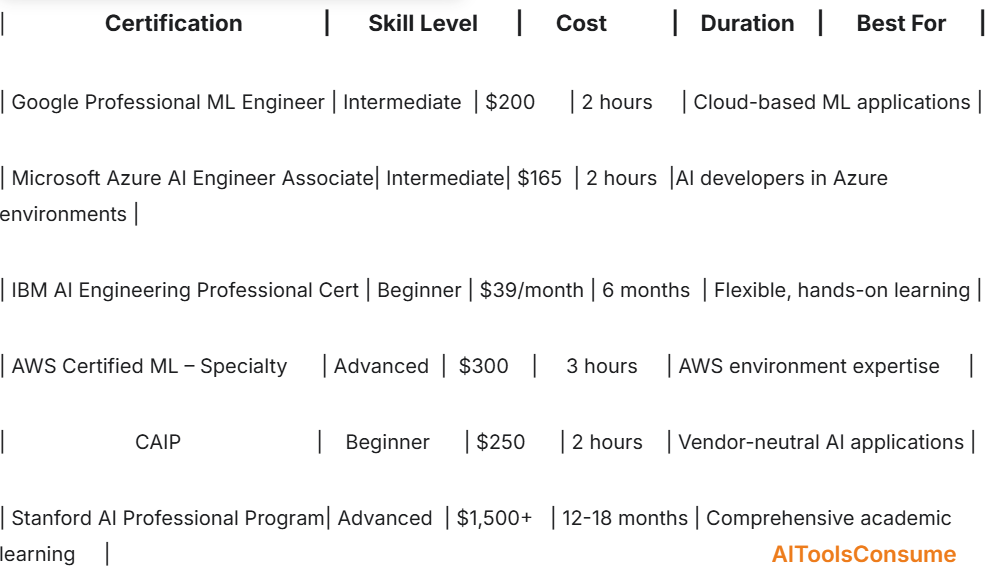Click AWS Certified ML – Specialty
990x582 pixels.
coord(149,366)
